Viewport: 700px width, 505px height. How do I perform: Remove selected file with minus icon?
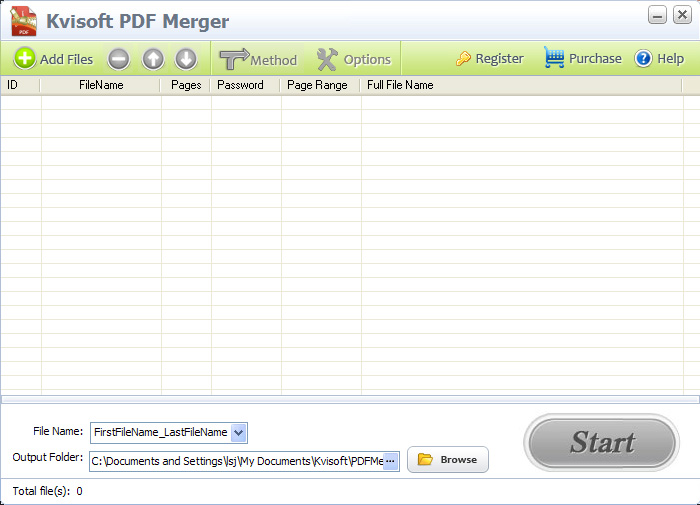tap(119, 59)
